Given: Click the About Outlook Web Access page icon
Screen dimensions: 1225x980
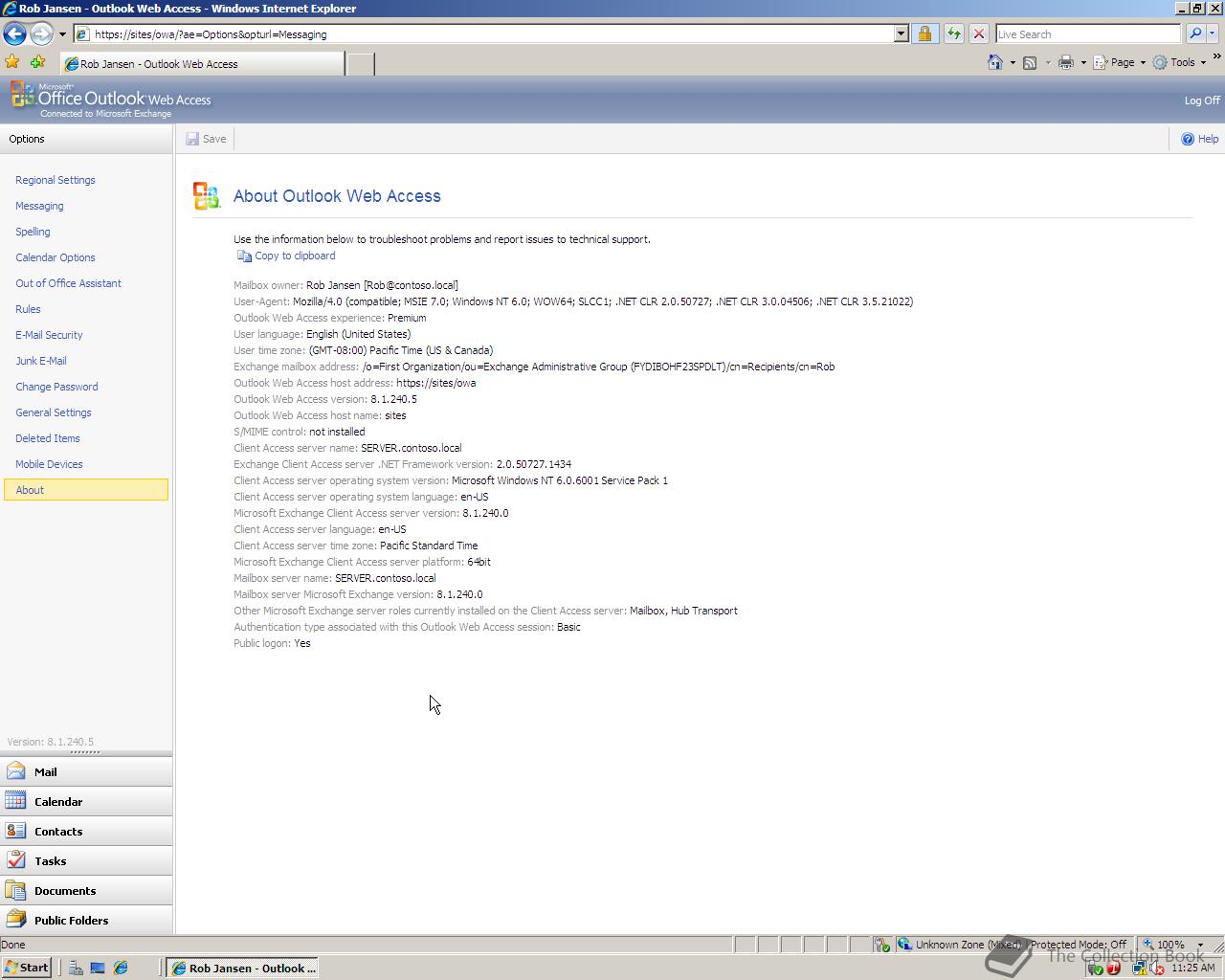Looking at the screenshot, I should coord(206,195).
